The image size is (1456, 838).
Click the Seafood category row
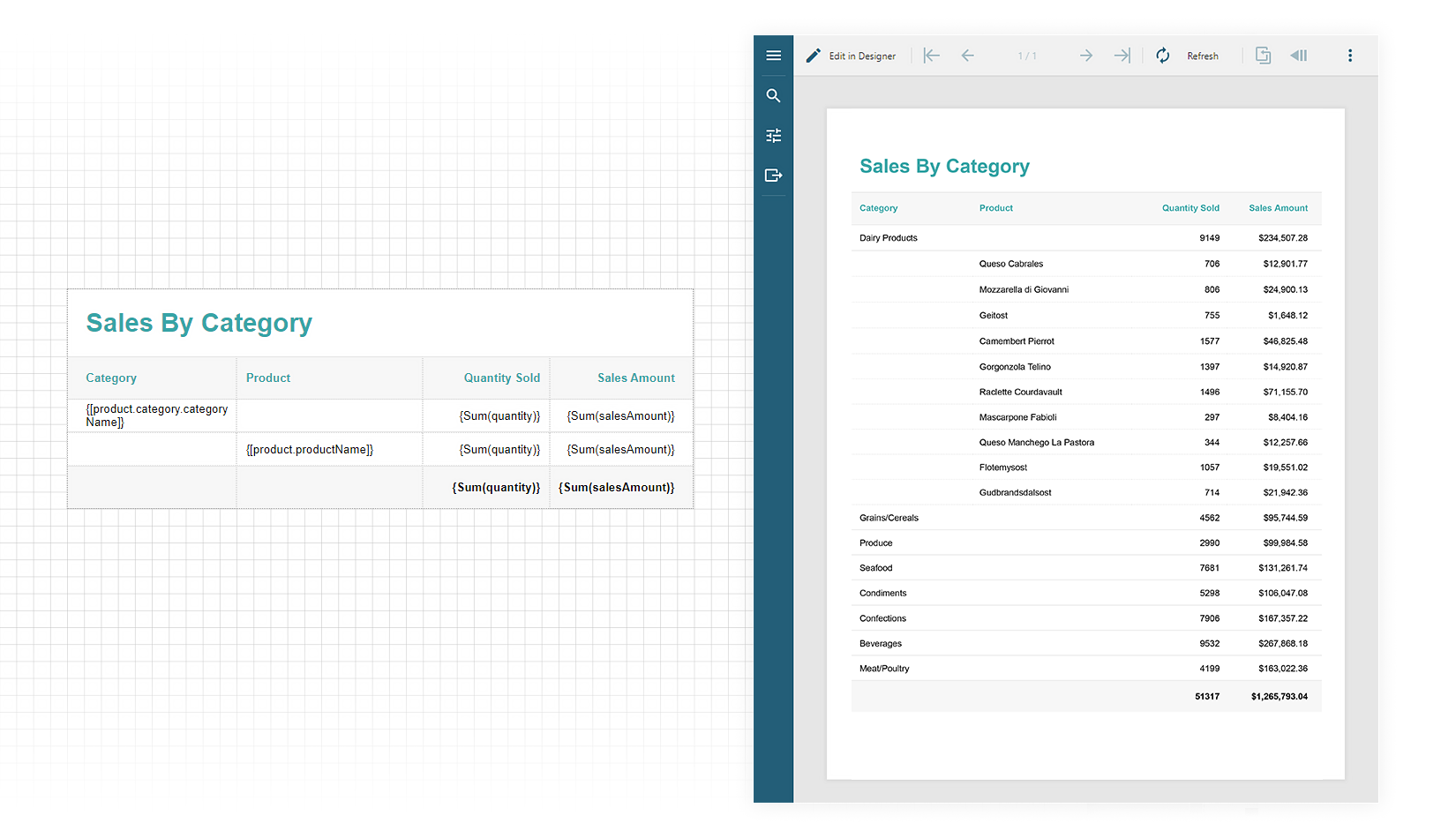pos(1086,568)
